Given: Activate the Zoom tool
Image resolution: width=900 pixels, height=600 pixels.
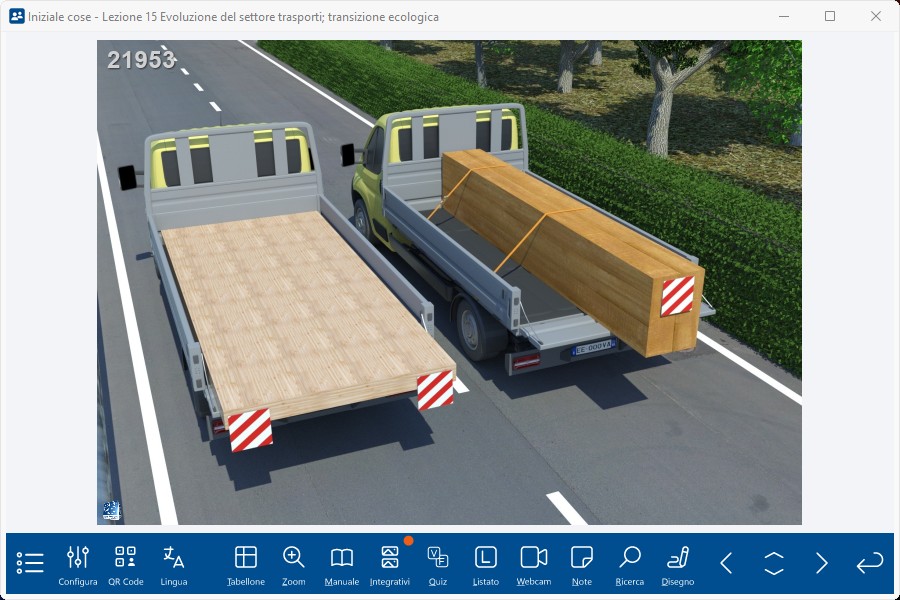Looking at the screenshot, I should click(294, 564).
